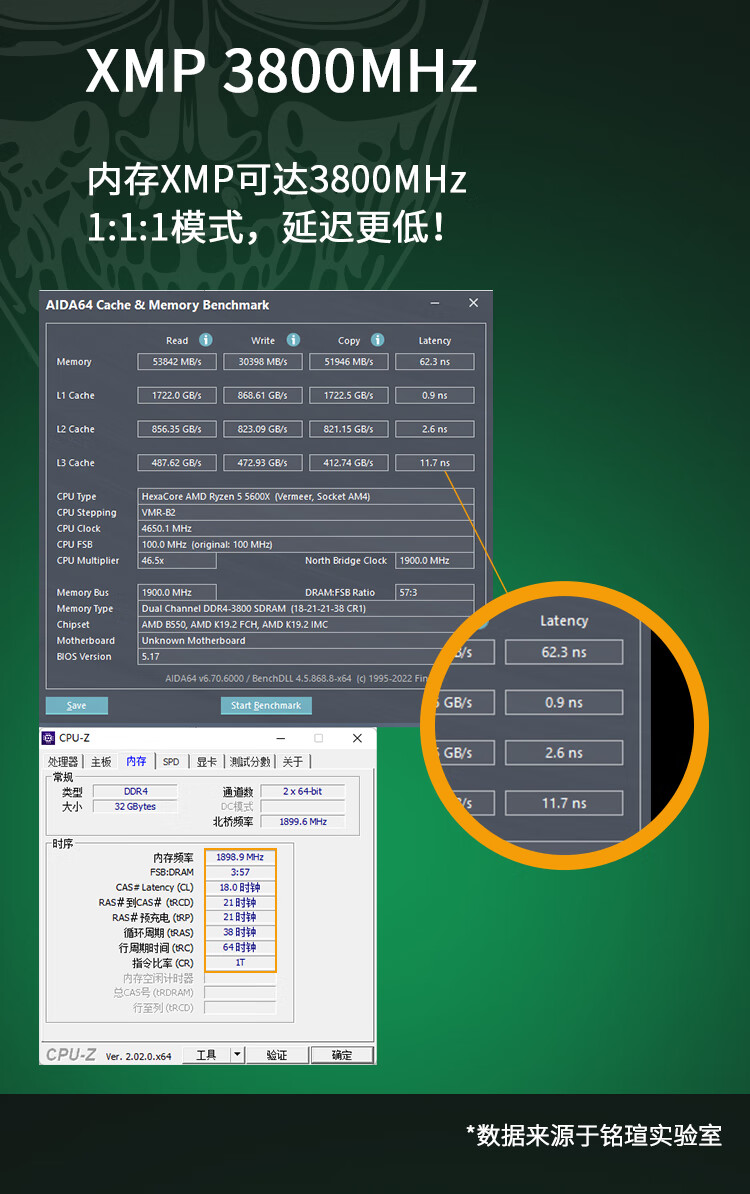Close the CPU-Z window

click(x=357, y=738)
